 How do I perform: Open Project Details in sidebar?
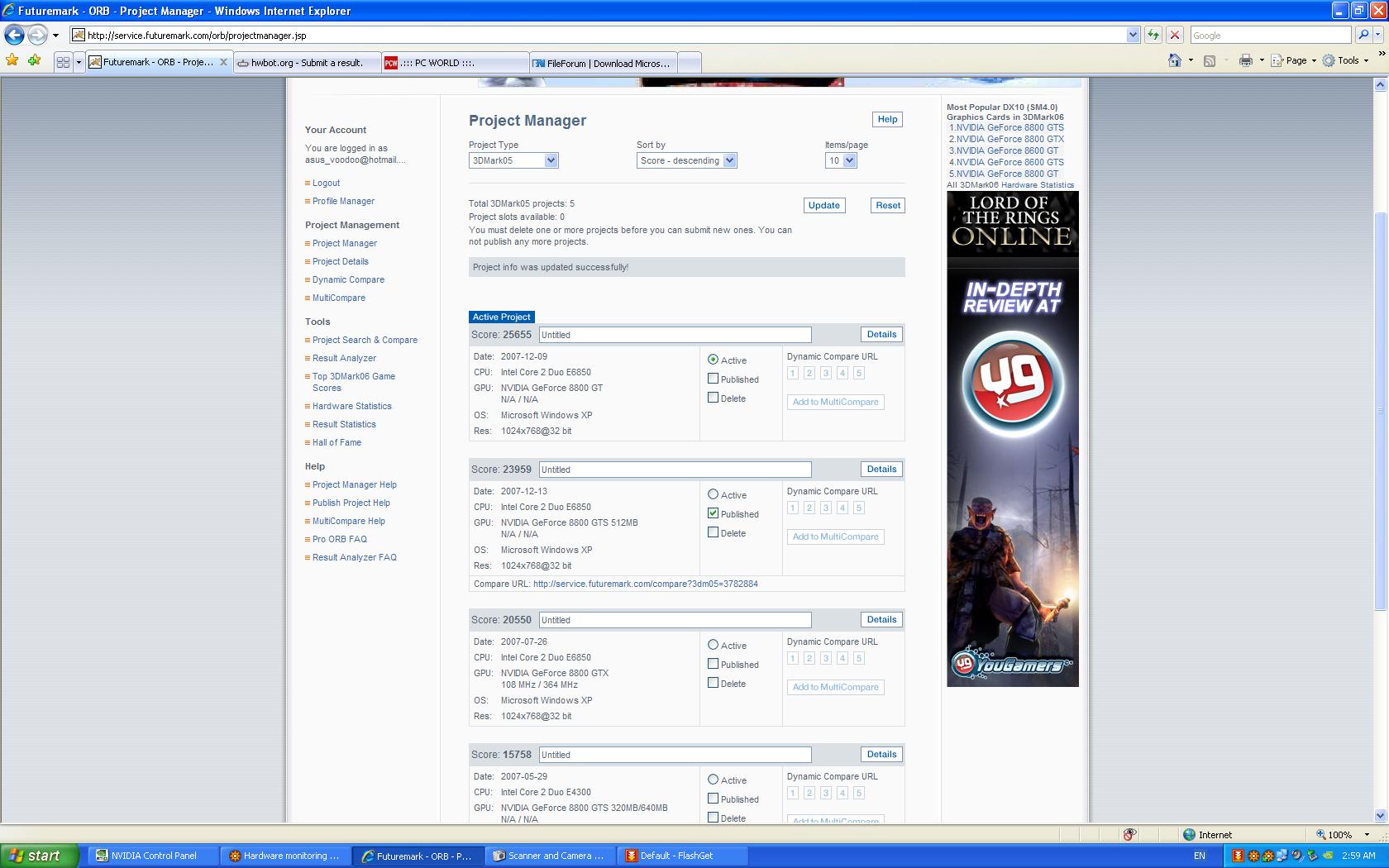click(x=340, y=261)
